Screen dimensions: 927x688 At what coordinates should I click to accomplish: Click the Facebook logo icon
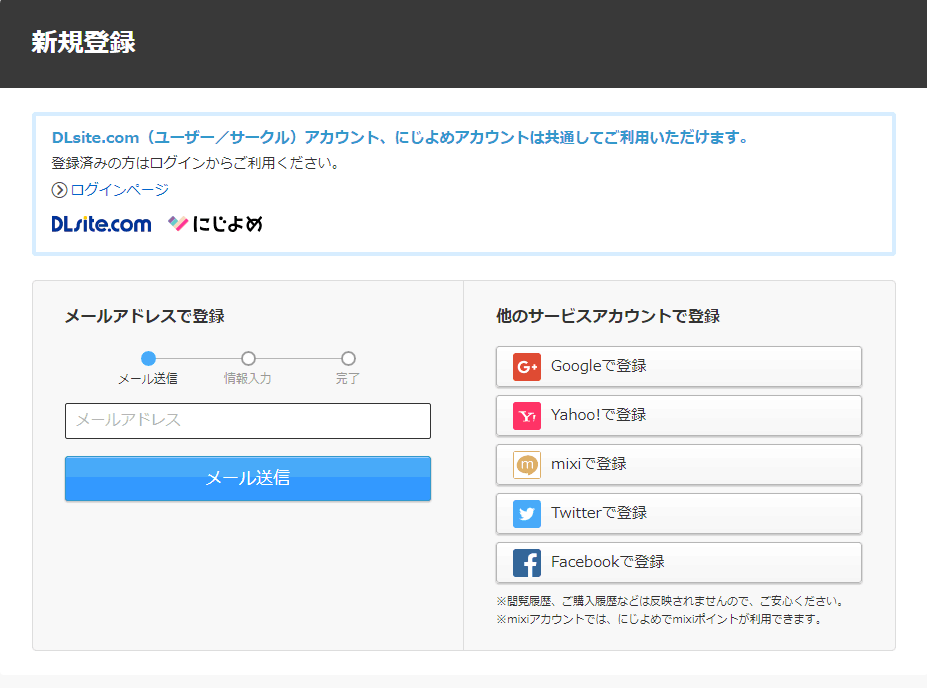(x=527, y=563)
